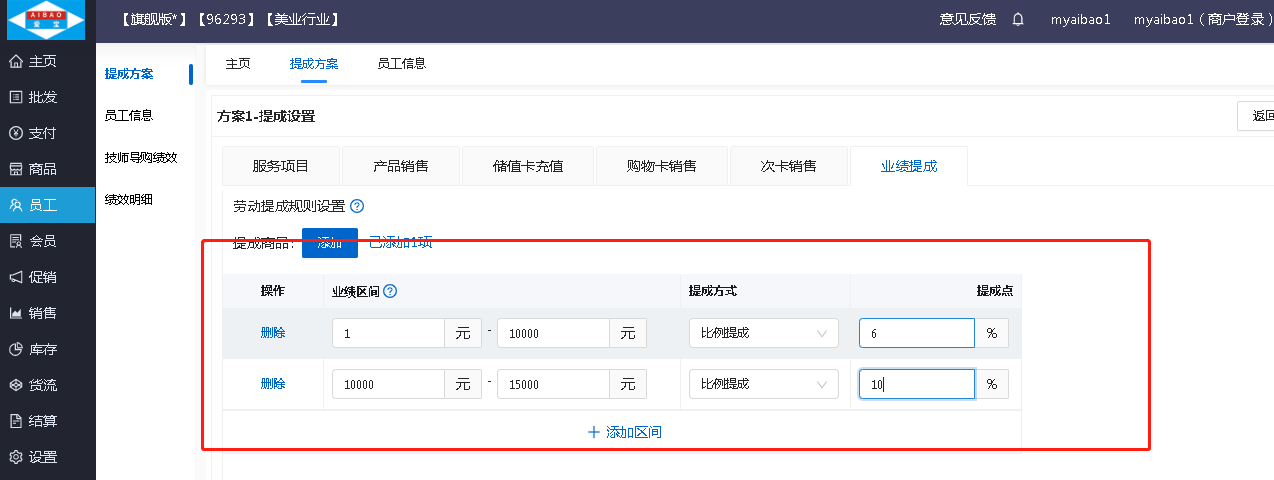Open 提成方式 dropdown in the 10000-15000 row
This screenshot has width=1274, height=480.
[x=764, y=384]
